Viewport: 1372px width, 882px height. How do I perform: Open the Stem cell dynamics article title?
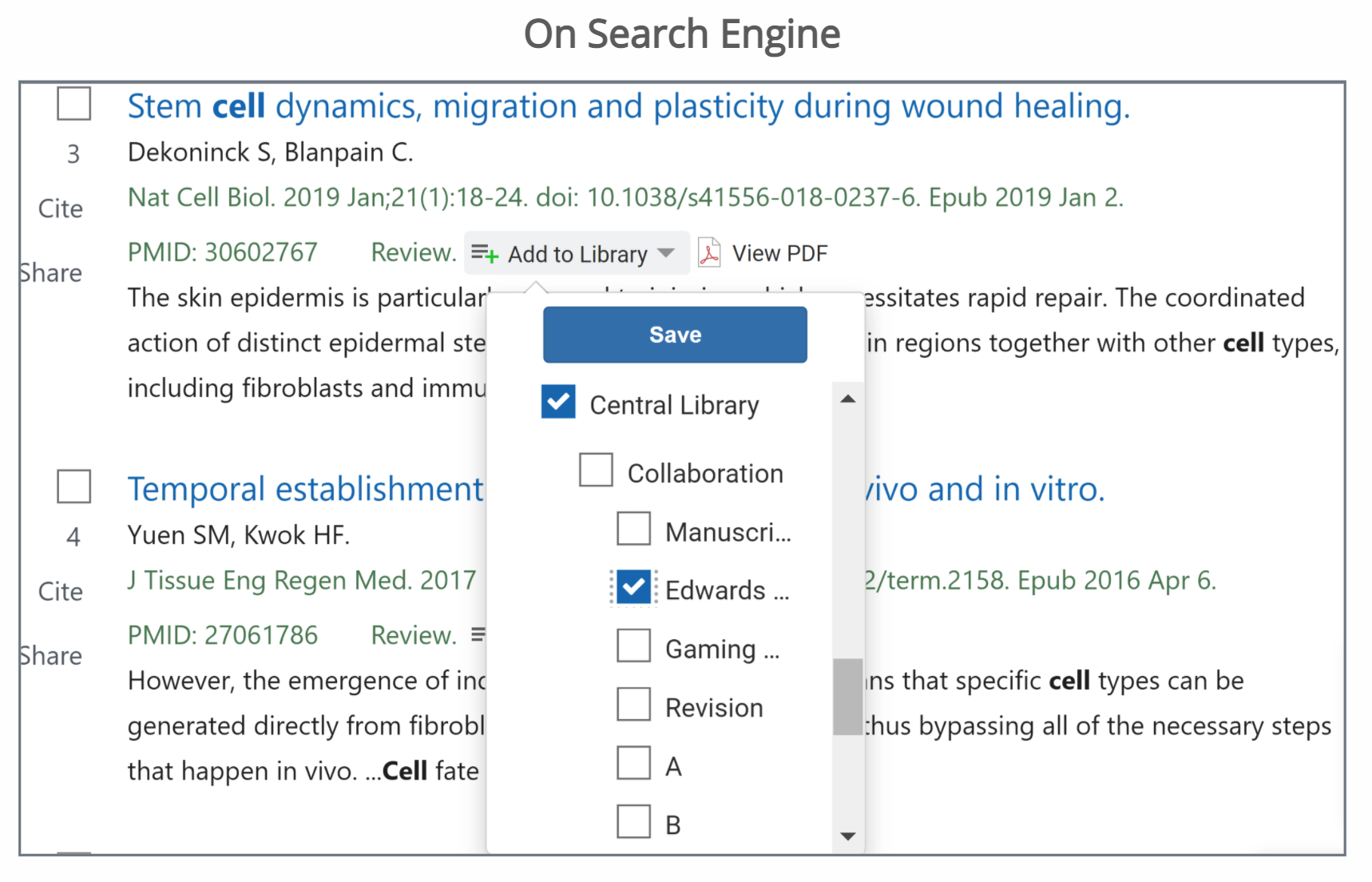pyautogui.click(x=629, y=106)
